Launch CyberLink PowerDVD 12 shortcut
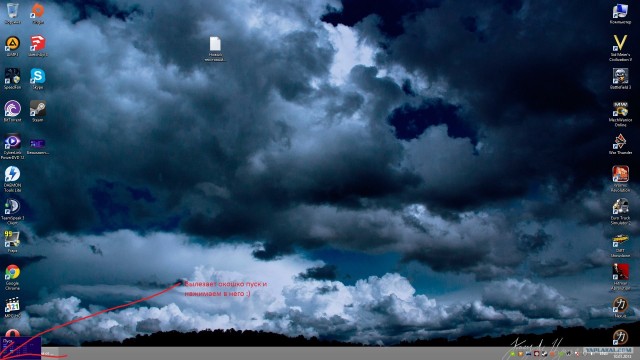 (12, 146)
